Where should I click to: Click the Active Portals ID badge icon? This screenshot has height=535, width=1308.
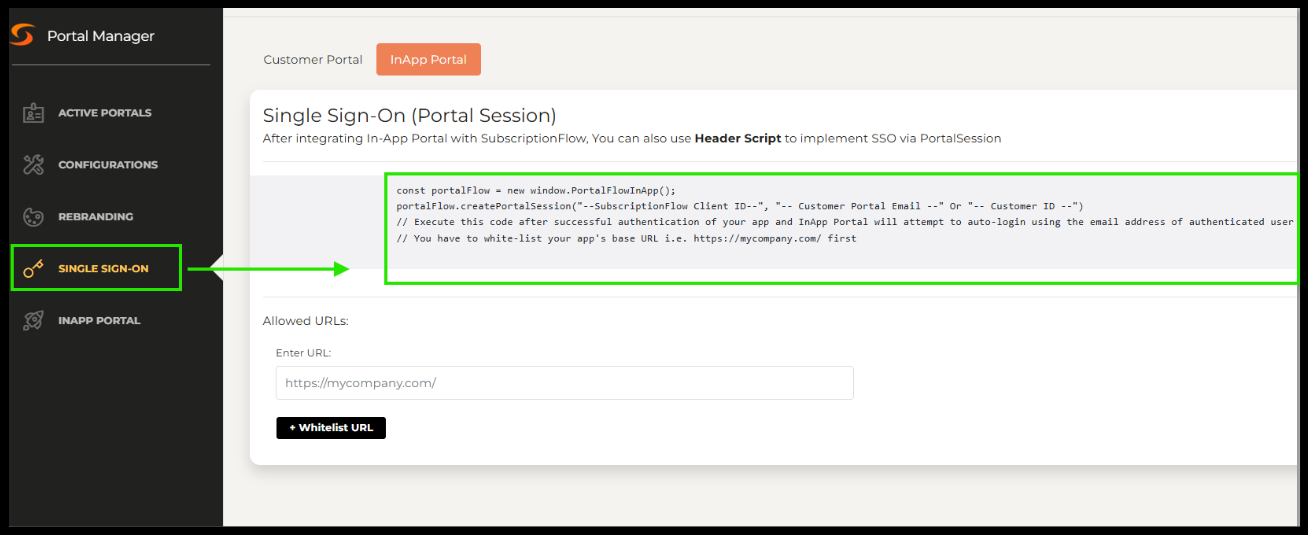[33, 113]
